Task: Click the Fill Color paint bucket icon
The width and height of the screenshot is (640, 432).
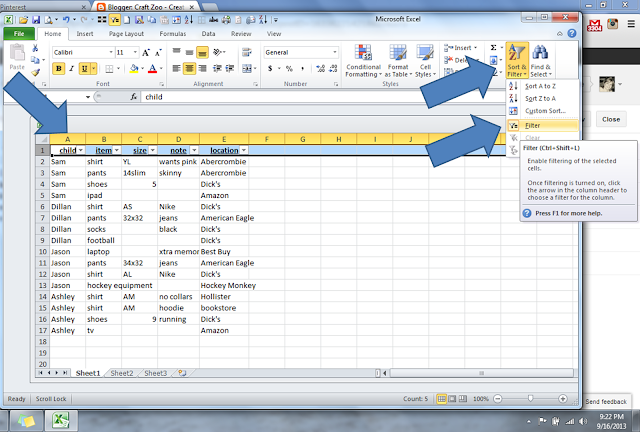Action: 133,68
